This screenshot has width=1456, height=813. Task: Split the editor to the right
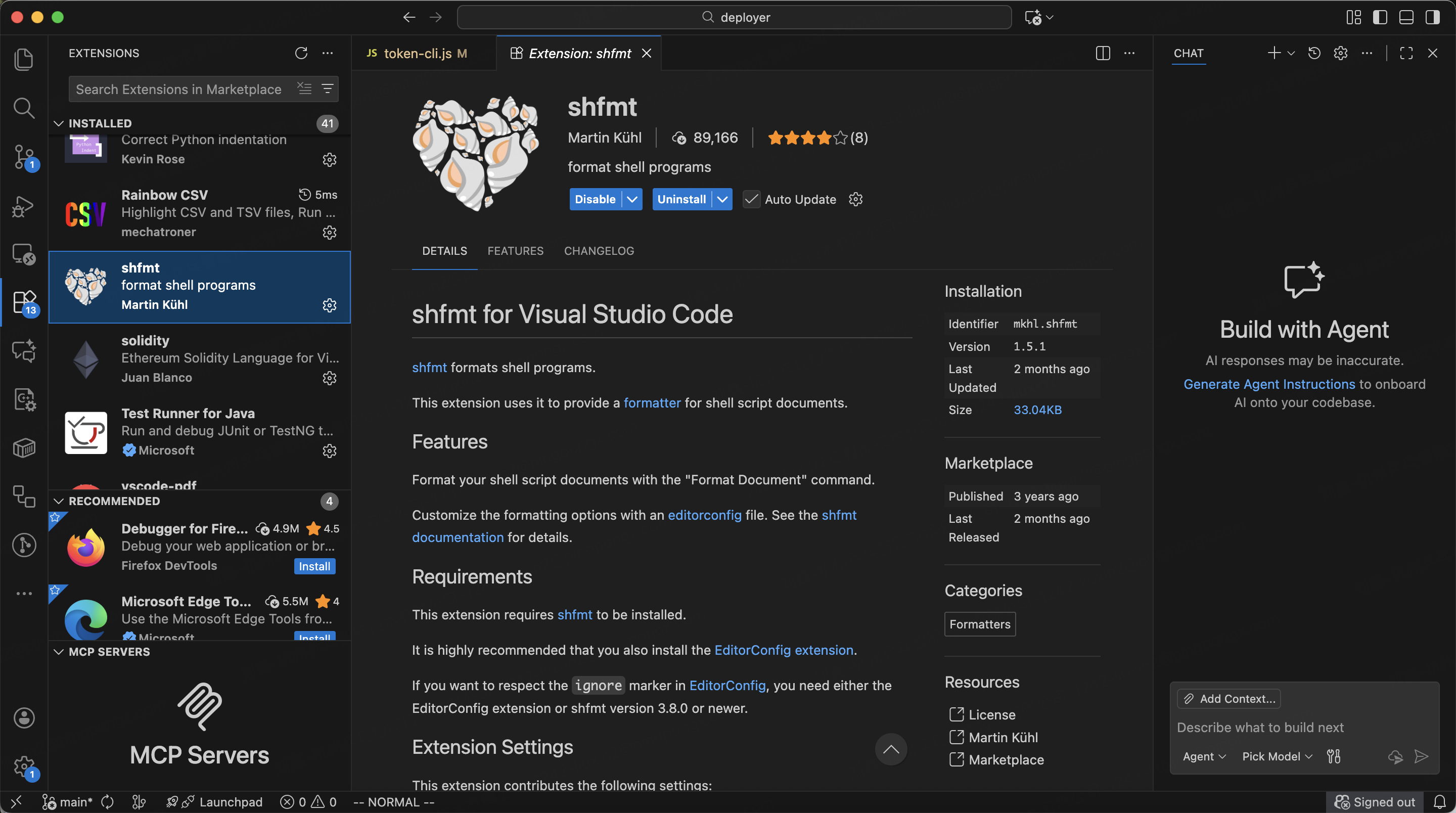click(x=1102, y=53)
